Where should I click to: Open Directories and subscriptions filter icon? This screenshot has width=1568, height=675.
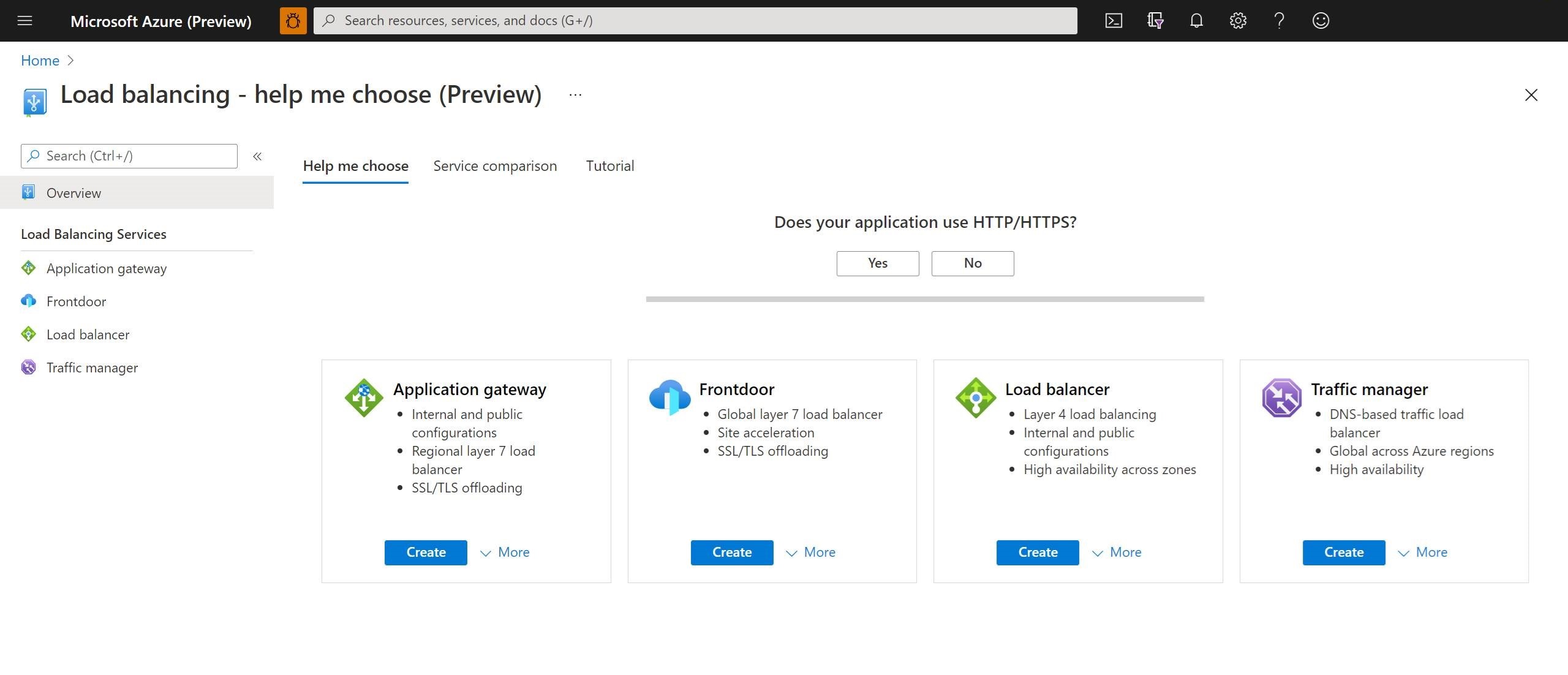(1155, 21)
